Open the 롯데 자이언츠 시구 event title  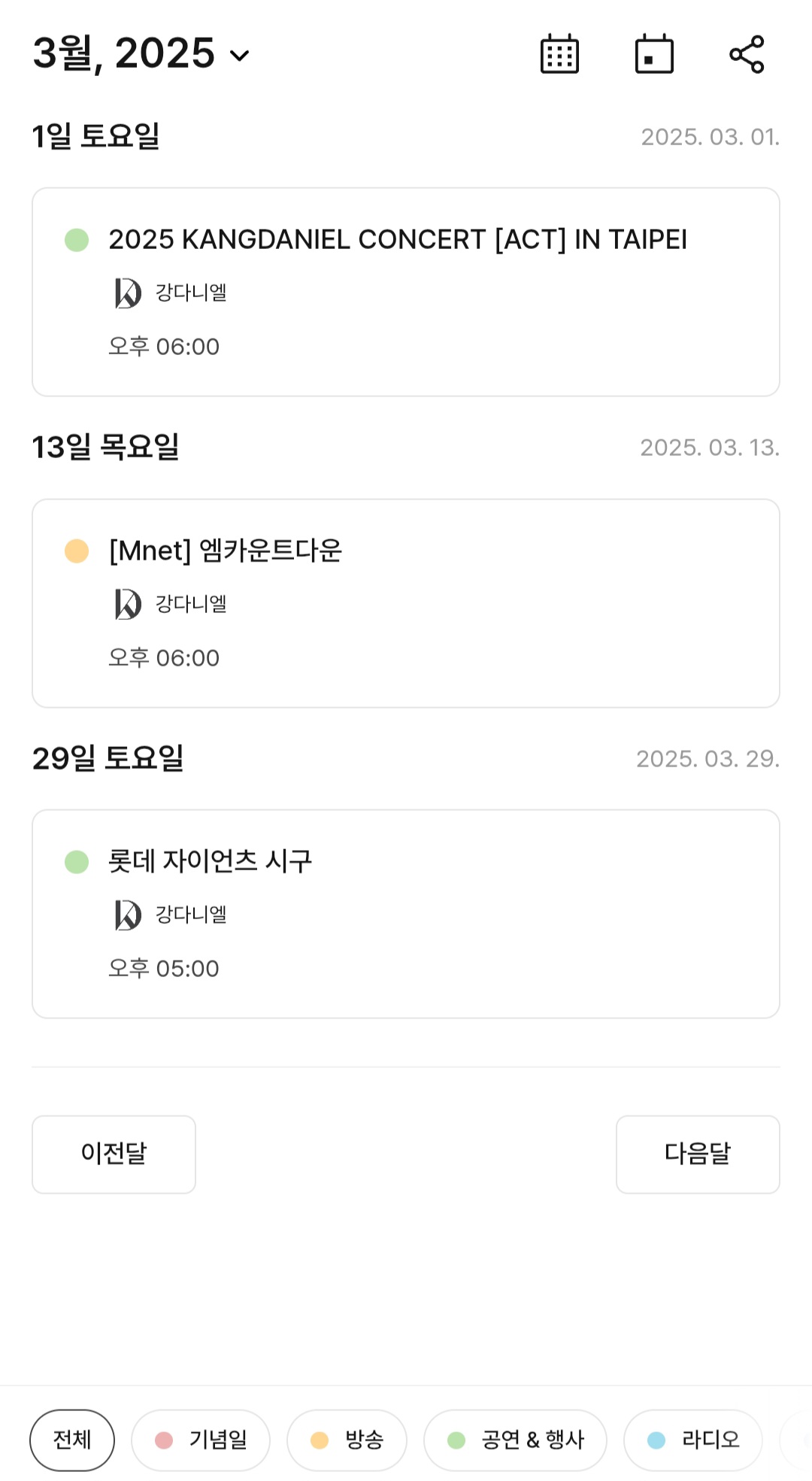click(x=210, y=862)
